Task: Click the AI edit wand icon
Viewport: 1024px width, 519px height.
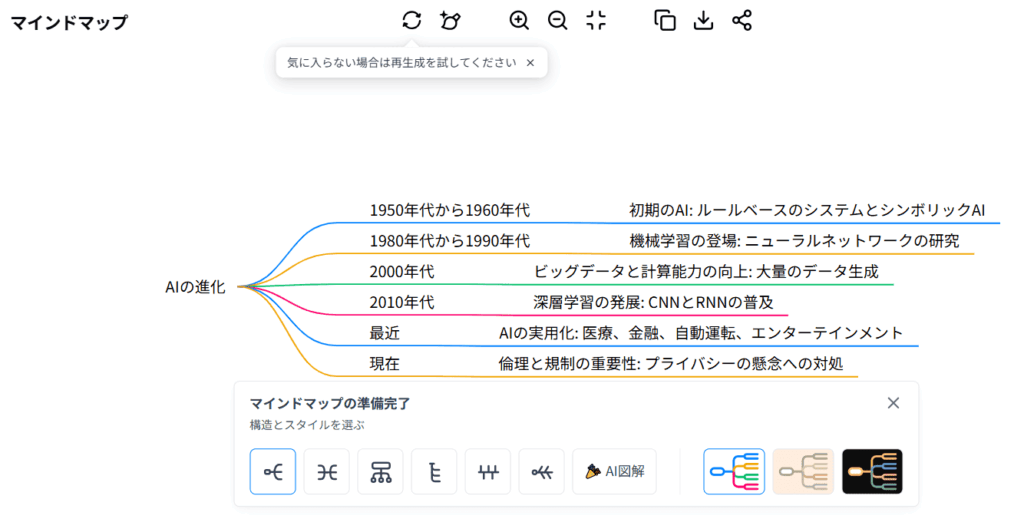Action: click(x=450, y=20)
